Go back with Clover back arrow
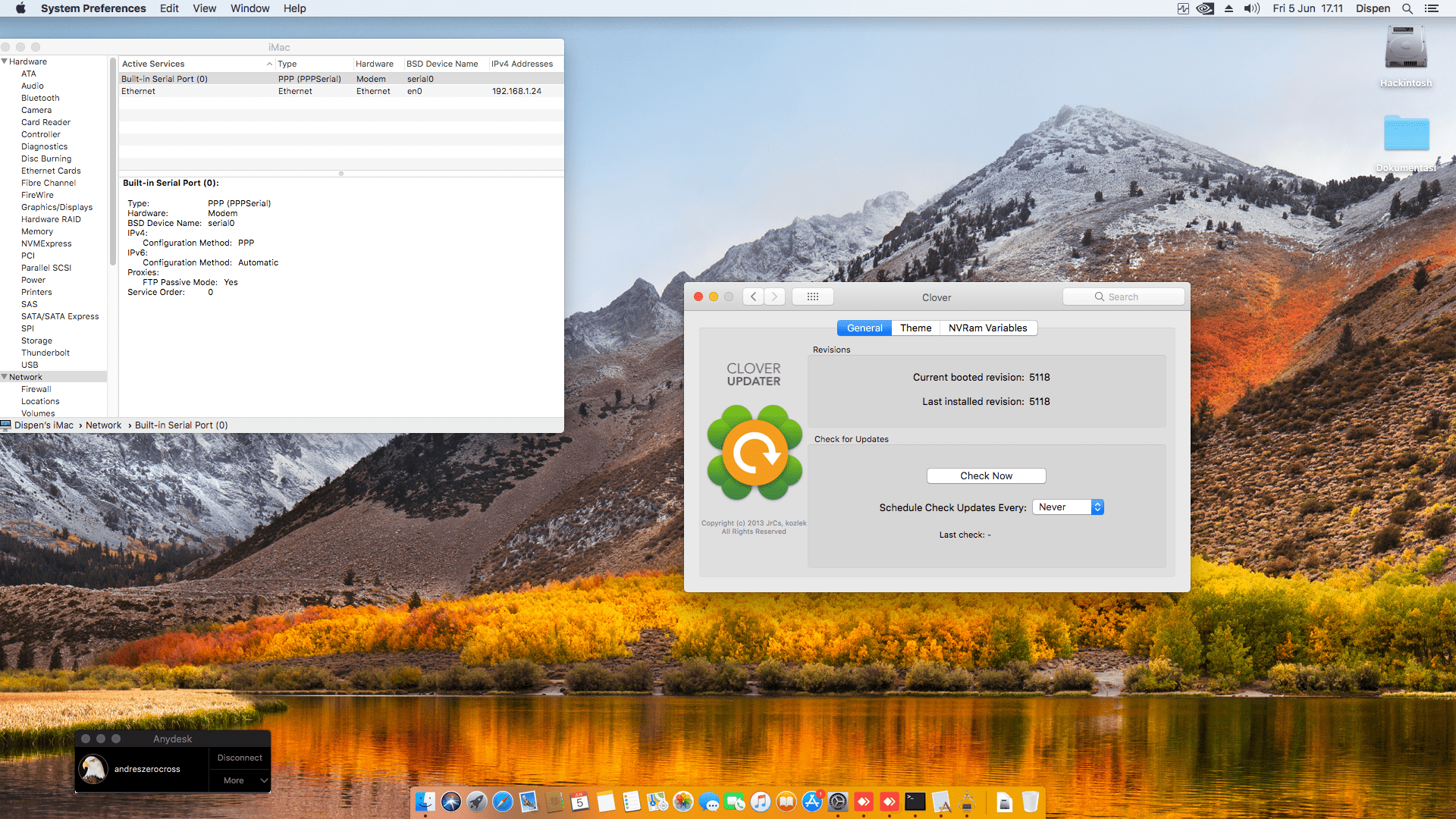This screenshot has height=819, width=1456. [753, 297]
